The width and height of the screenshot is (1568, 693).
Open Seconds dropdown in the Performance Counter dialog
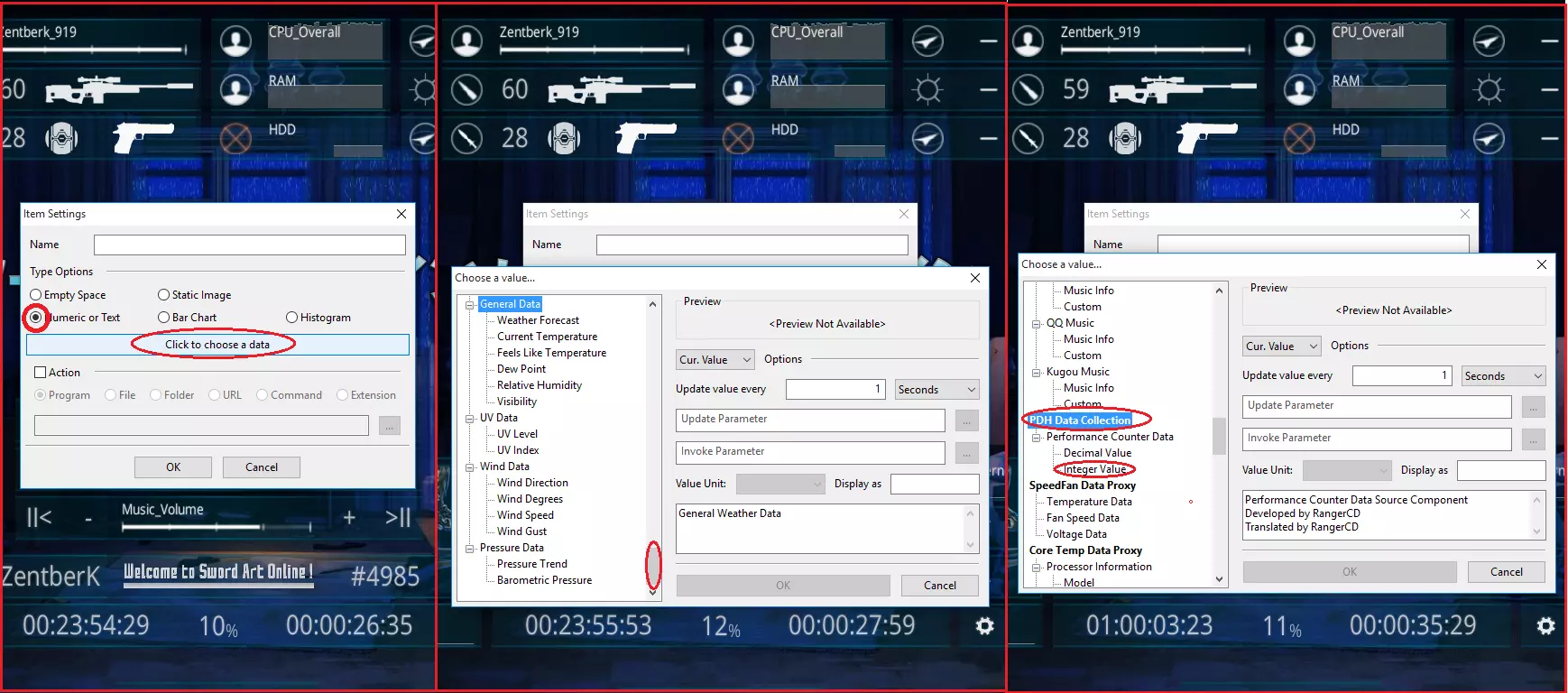click(x=1504, y=376)
